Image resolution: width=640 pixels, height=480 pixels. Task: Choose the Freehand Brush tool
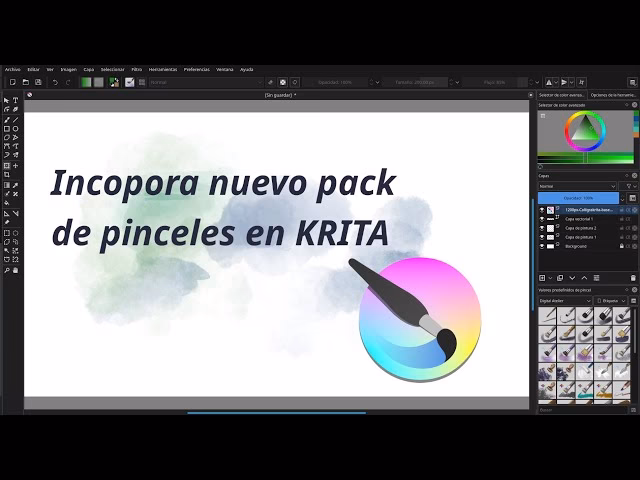[7, 120]
